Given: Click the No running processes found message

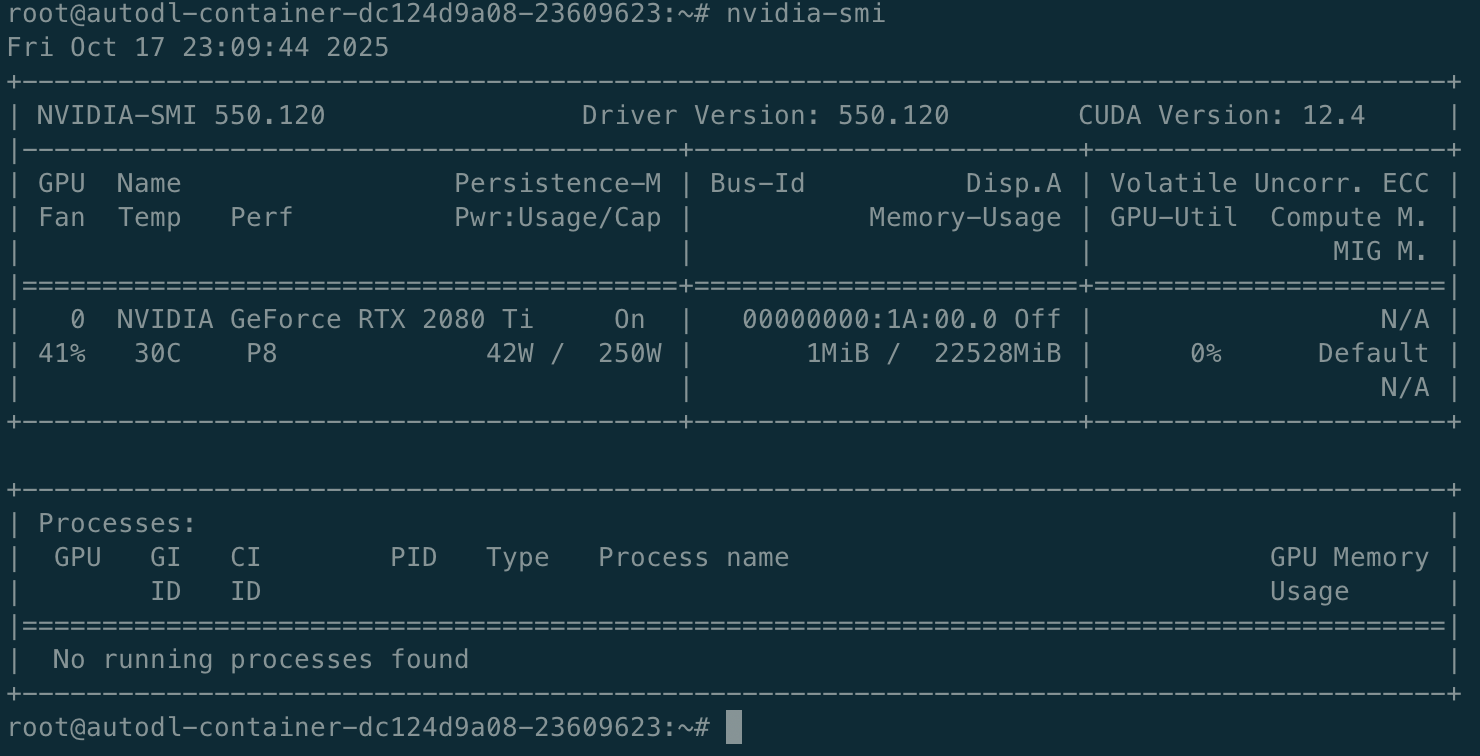Looking at the screenshot, I should 260,660.
